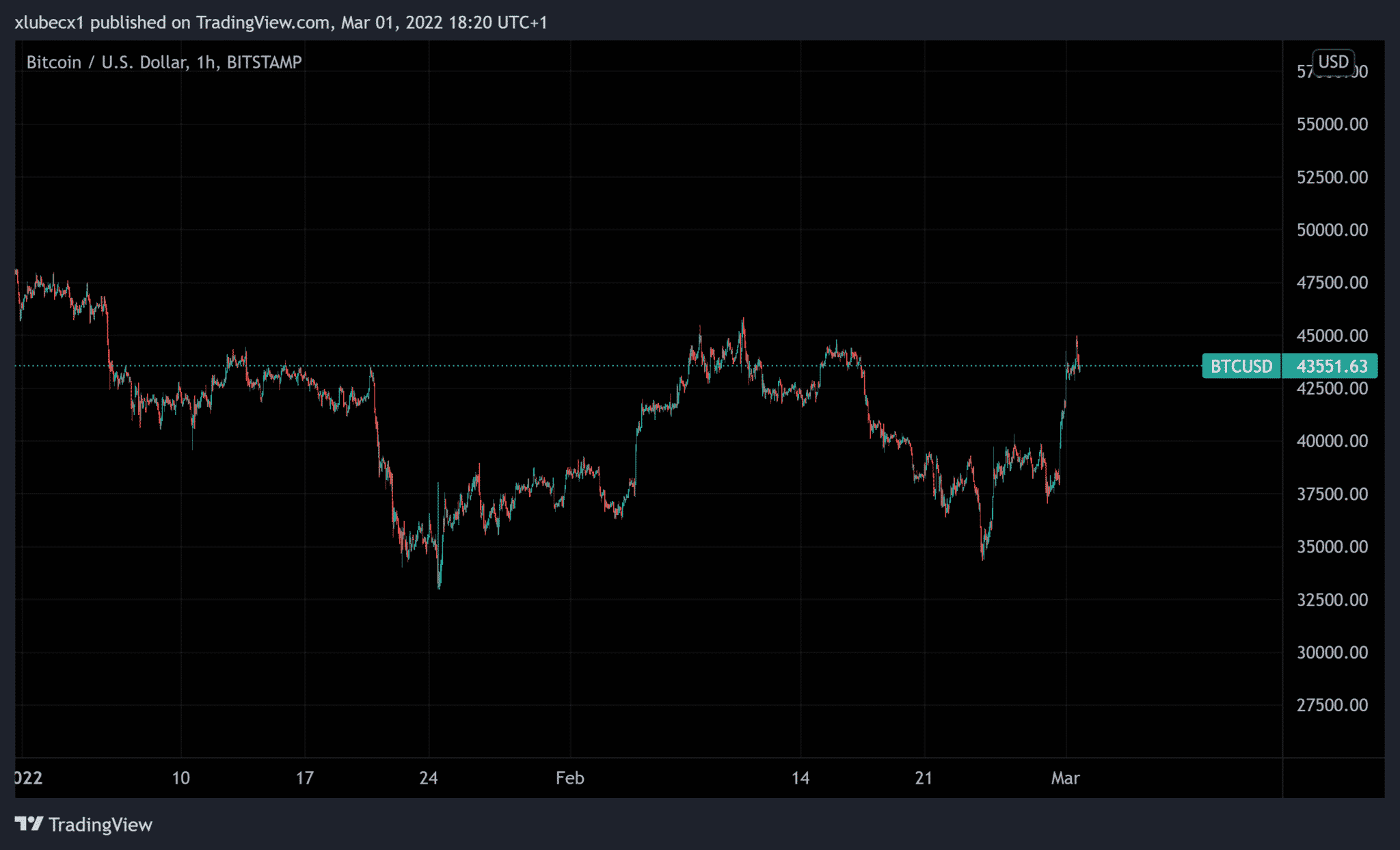Click the 24 date axis label
The width and height of the screenshot is (1400, 850).
pos(429,778)
